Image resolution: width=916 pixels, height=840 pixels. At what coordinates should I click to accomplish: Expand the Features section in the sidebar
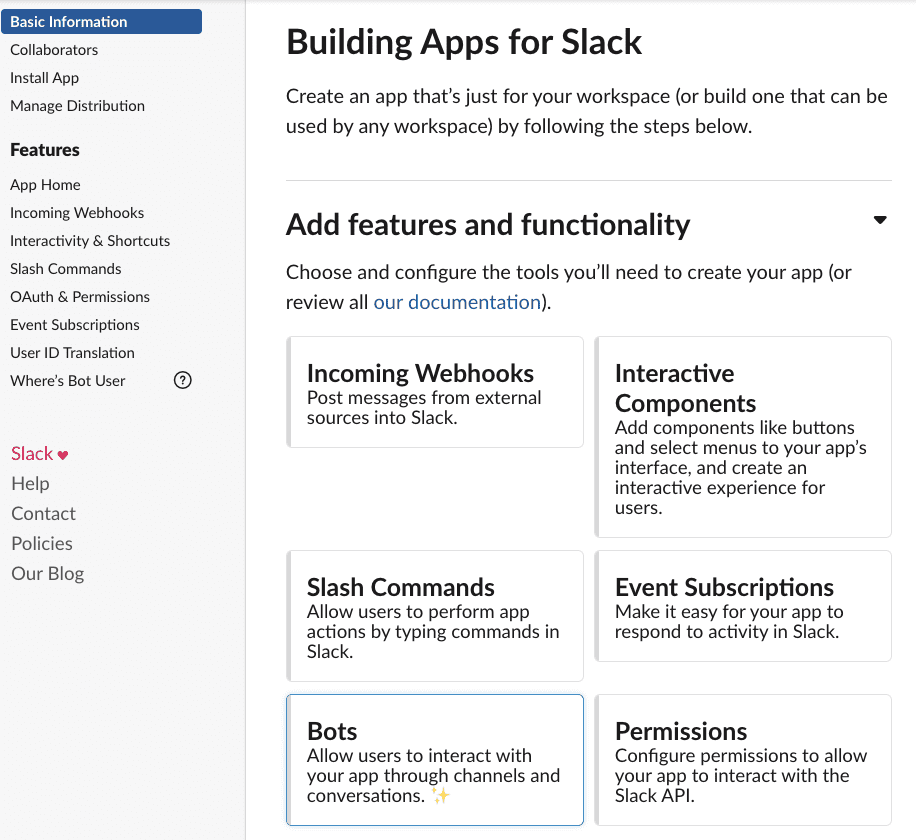(x=45, y=149)
